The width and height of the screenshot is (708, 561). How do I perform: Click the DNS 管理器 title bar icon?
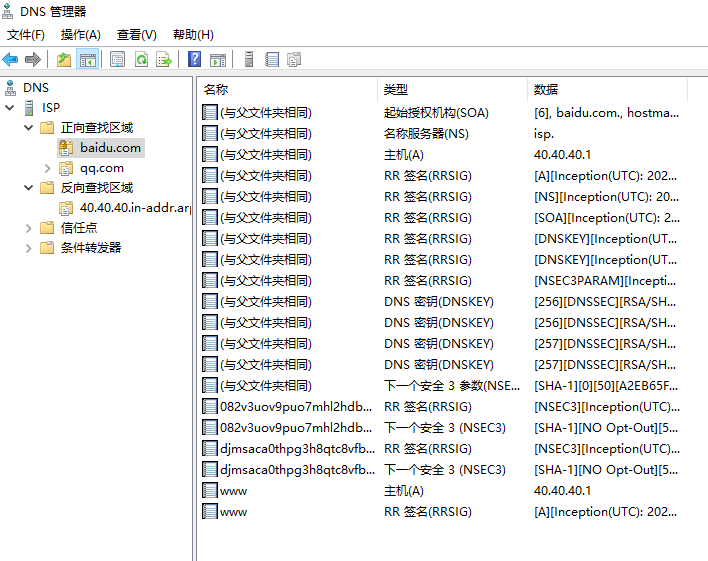click(x=8, y=11)
